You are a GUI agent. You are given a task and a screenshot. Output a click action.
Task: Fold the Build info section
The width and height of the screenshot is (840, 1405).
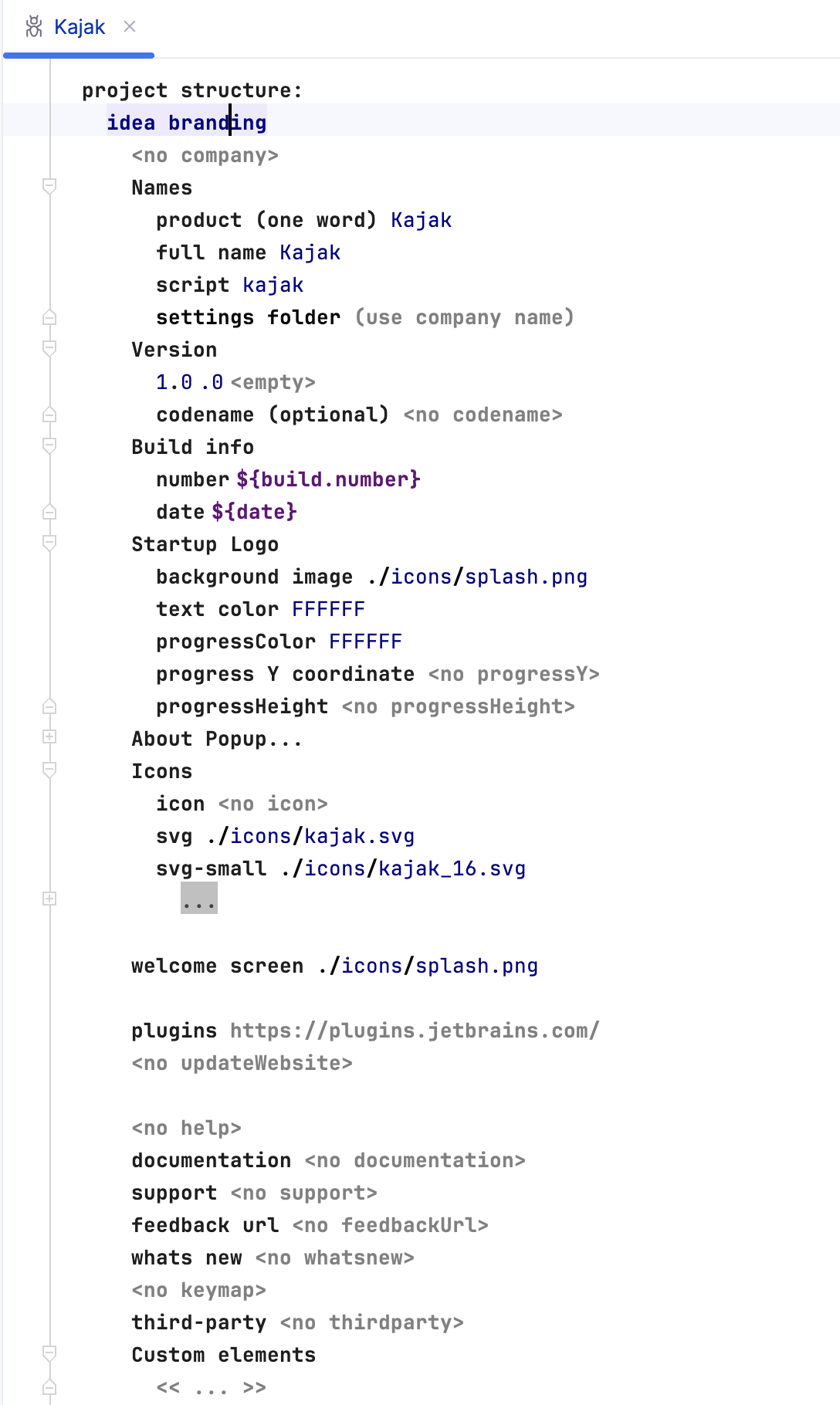pos(49,445)
